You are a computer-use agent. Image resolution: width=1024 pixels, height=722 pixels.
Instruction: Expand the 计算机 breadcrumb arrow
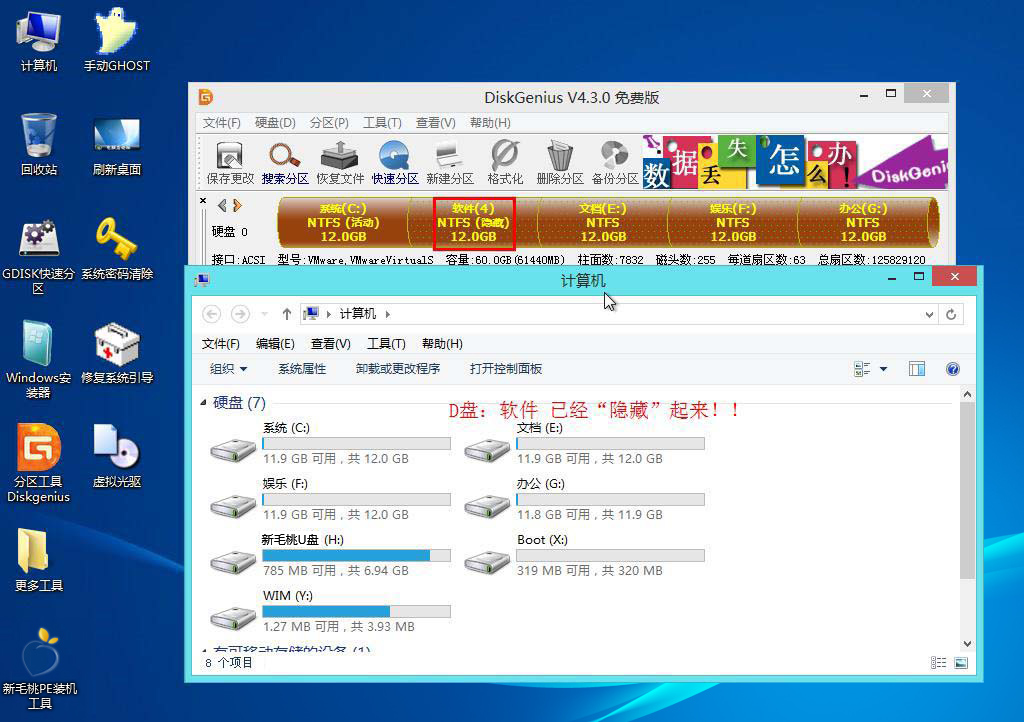pyautogui.click(x=387, y=315)
